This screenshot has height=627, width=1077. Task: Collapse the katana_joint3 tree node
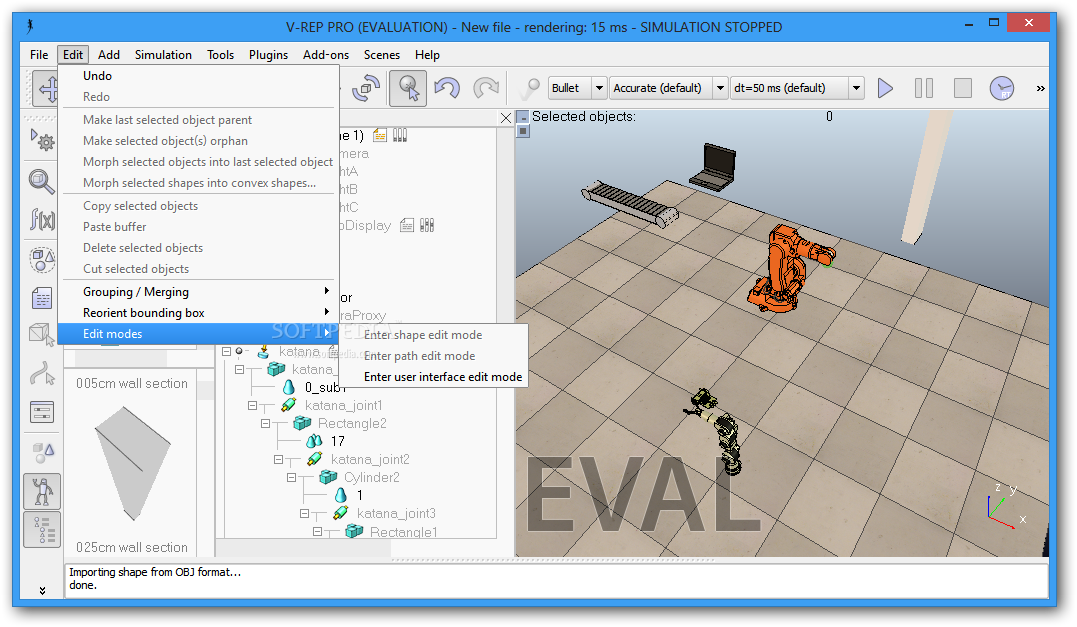(304, 514)
